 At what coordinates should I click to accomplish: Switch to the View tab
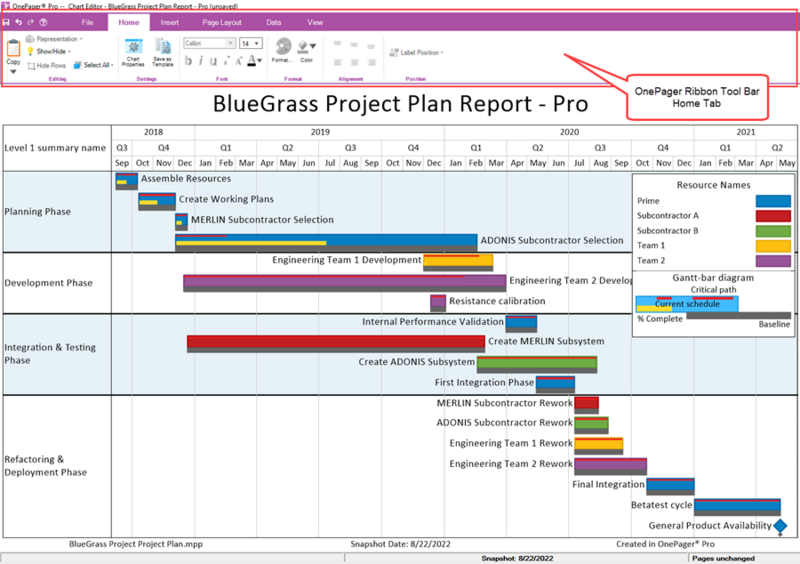(315, 22)
